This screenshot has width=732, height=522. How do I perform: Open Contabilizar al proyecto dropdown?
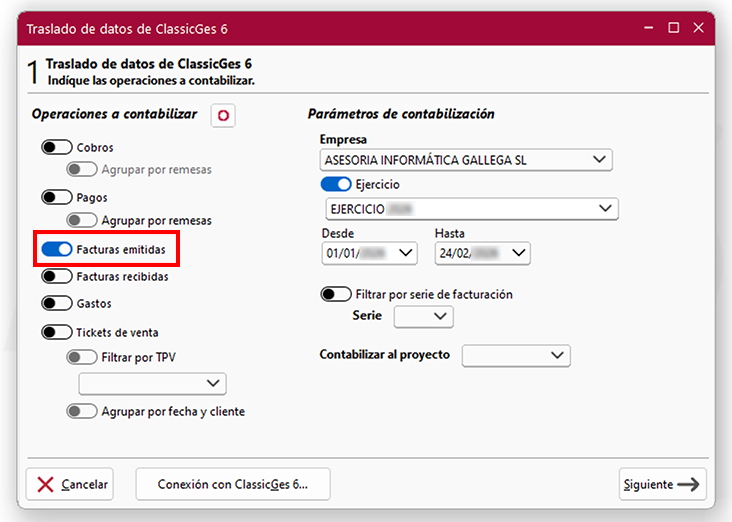[516, 356]
